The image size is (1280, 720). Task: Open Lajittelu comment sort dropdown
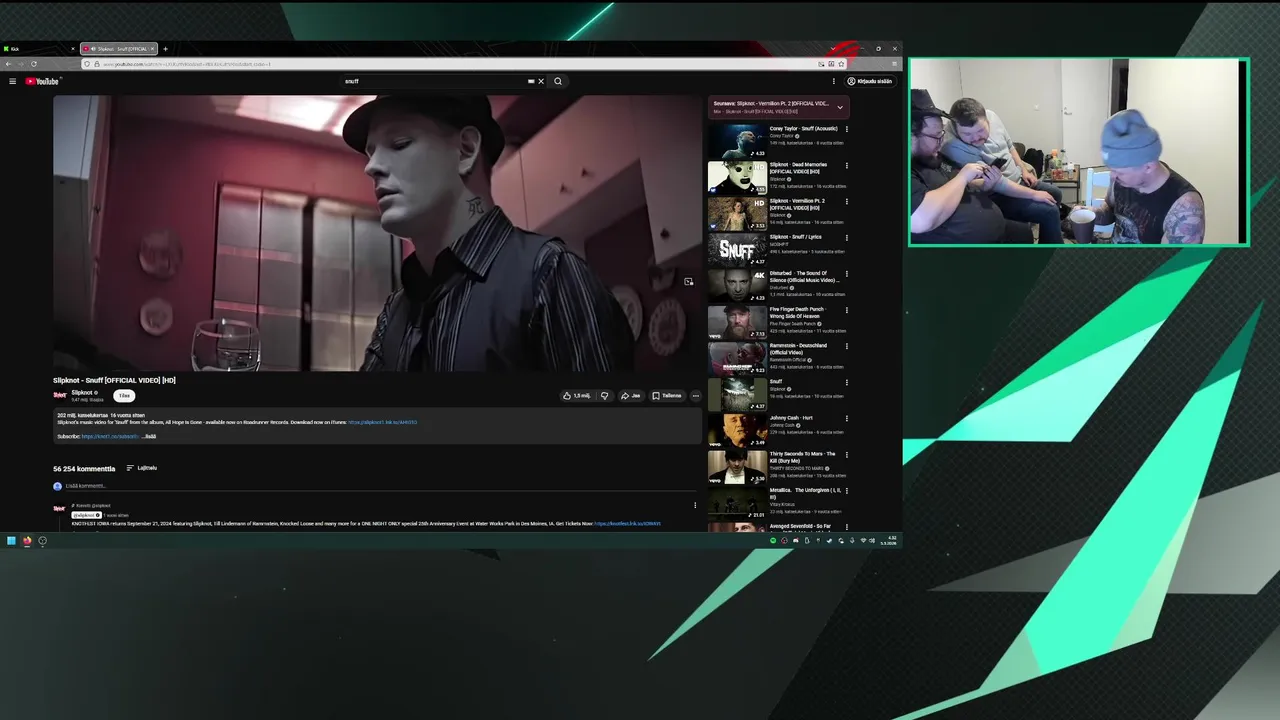(142, 468)
